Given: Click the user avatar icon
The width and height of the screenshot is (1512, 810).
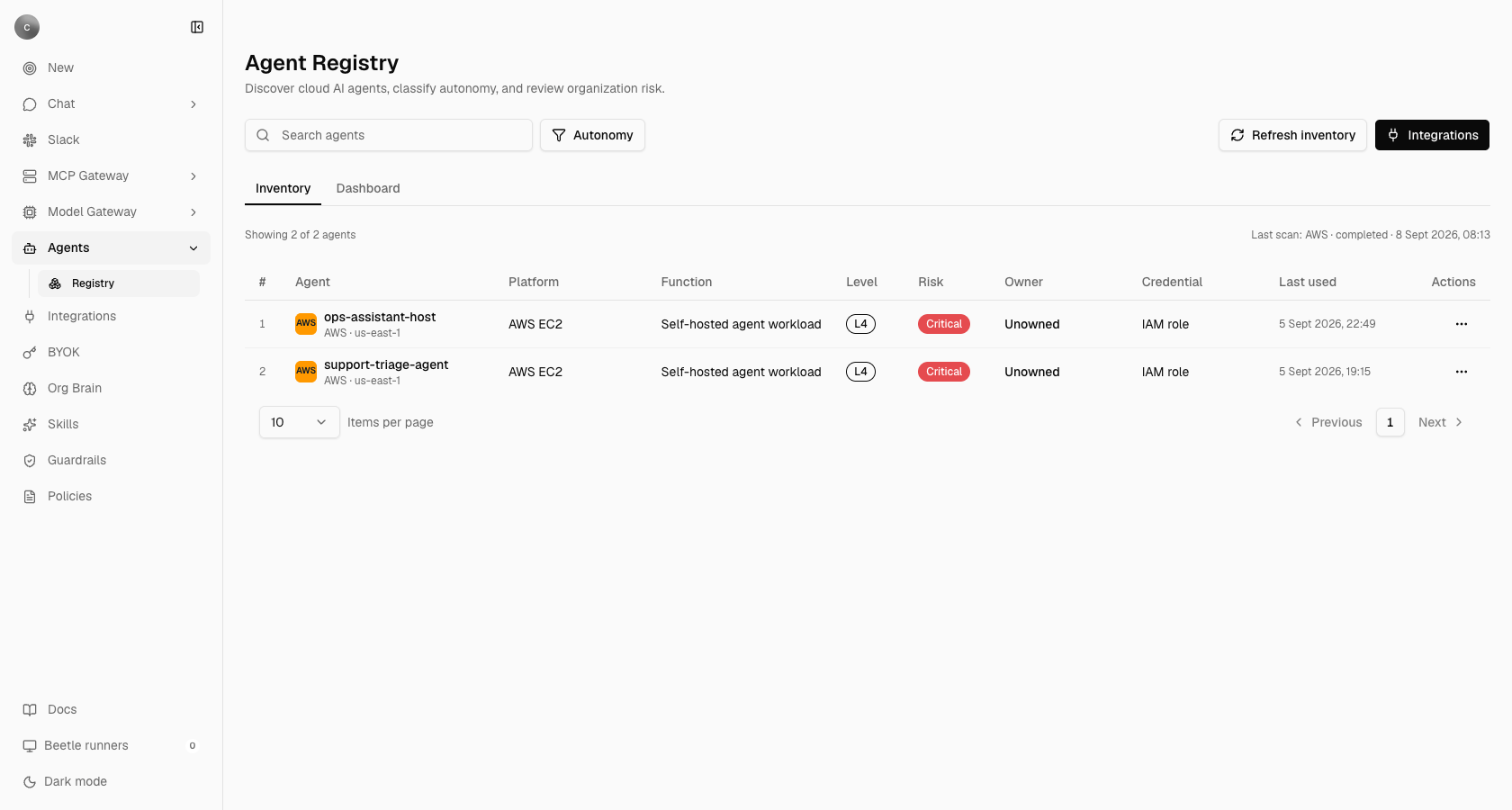Looking at the screenshot, I should tap(27, 27).
